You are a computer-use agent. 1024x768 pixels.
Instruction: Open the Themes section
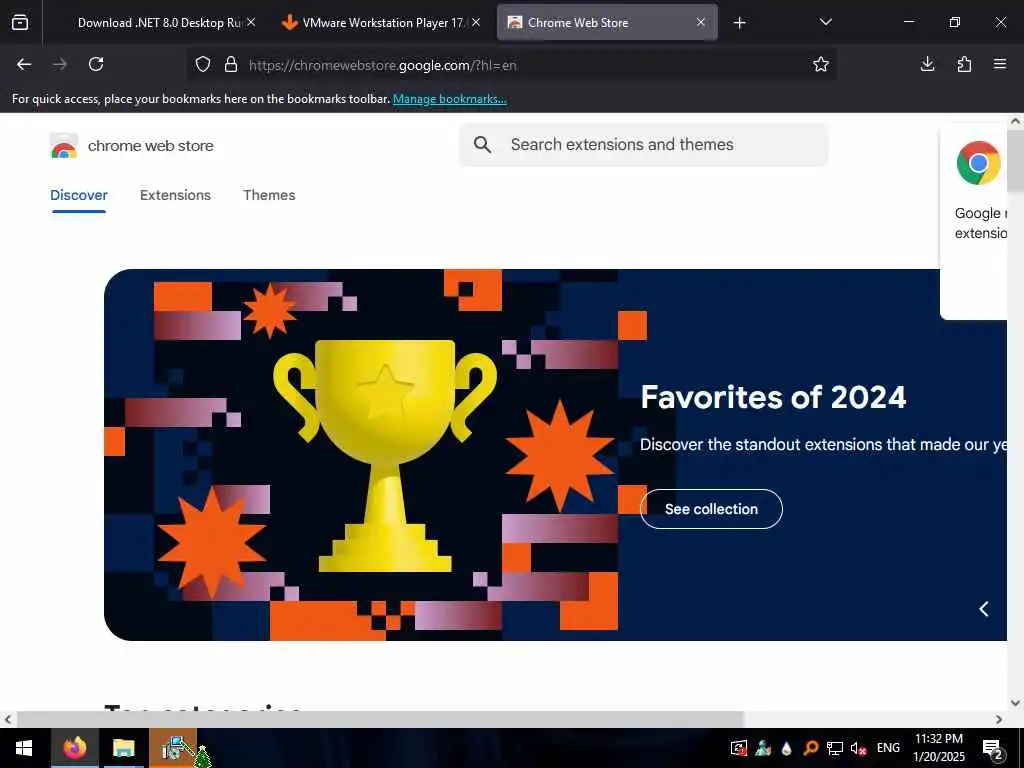click(x=269, y=195)
